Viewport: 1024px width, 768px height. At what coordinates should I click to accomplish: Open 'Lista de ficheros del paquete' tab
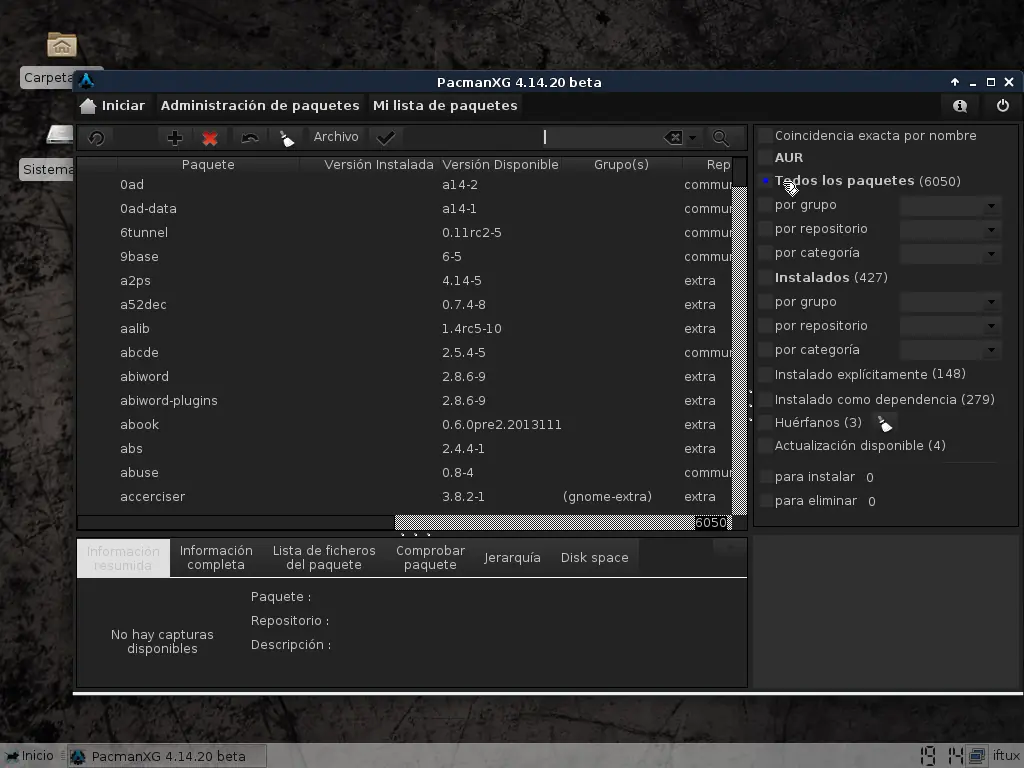(324, 558)
